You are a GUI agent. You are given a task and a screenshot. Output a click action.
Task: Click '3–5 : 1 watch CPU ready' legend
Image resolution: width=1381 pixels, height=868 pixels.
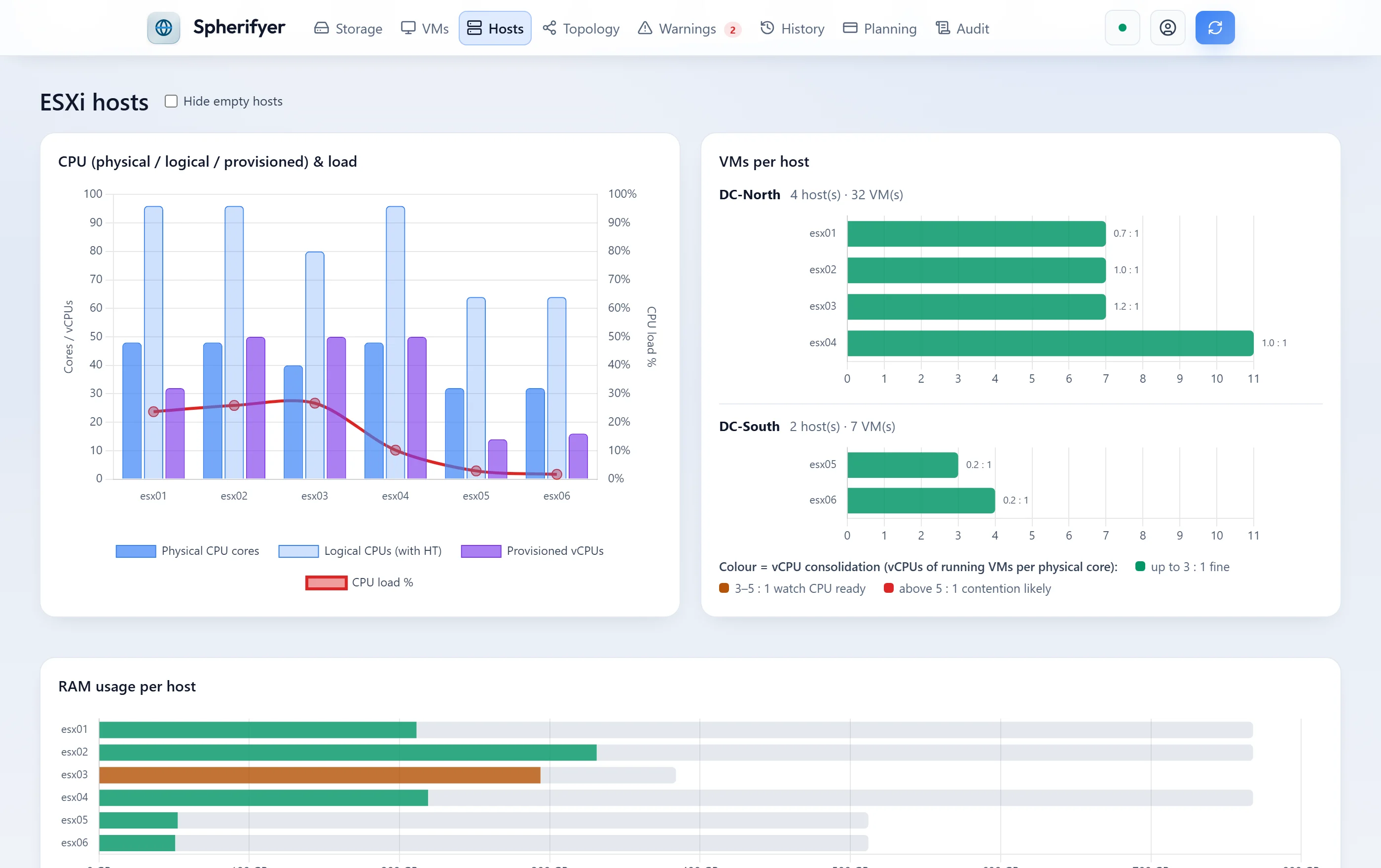(x=793, y=589)
